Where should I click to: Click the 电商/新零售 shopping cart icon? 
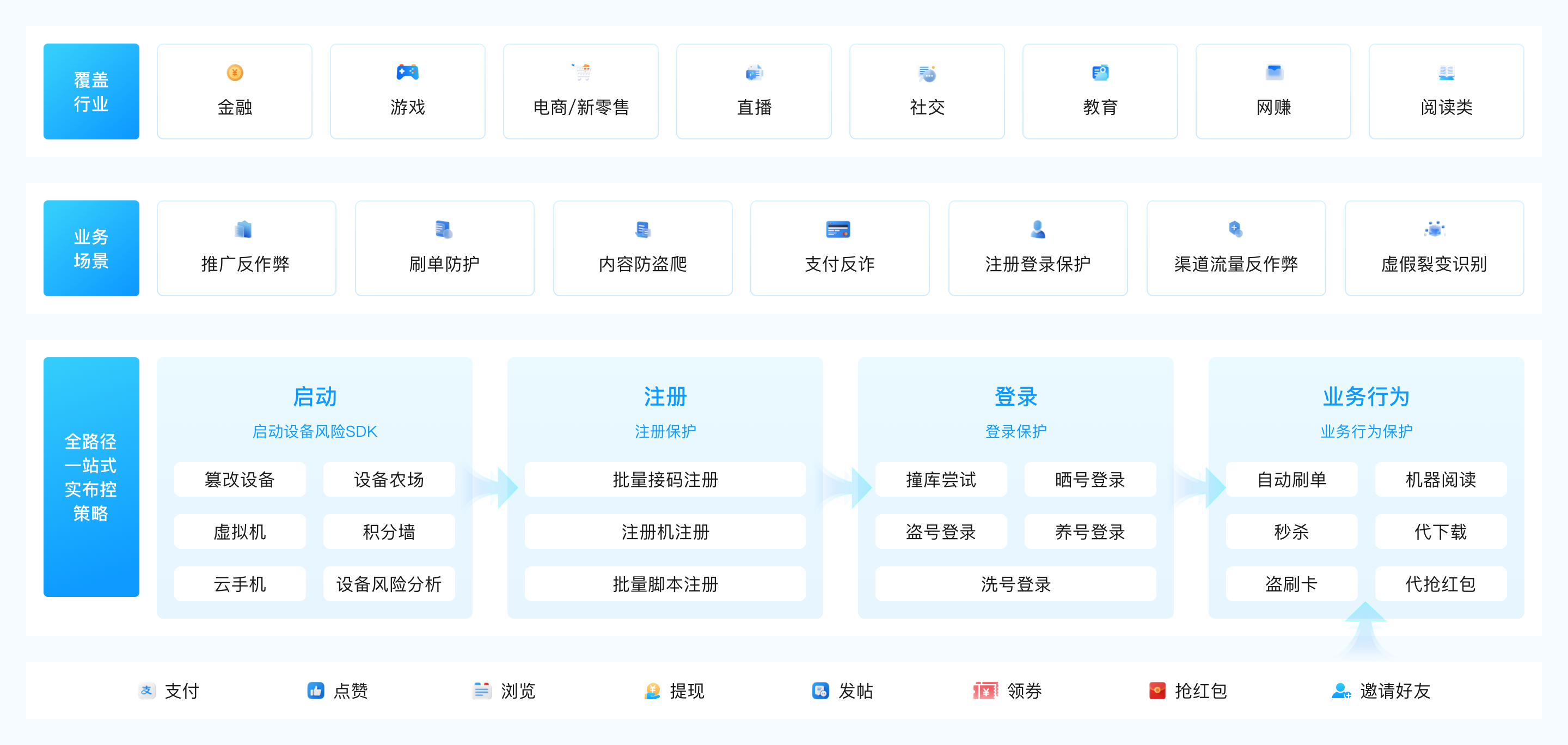[581, 72]
